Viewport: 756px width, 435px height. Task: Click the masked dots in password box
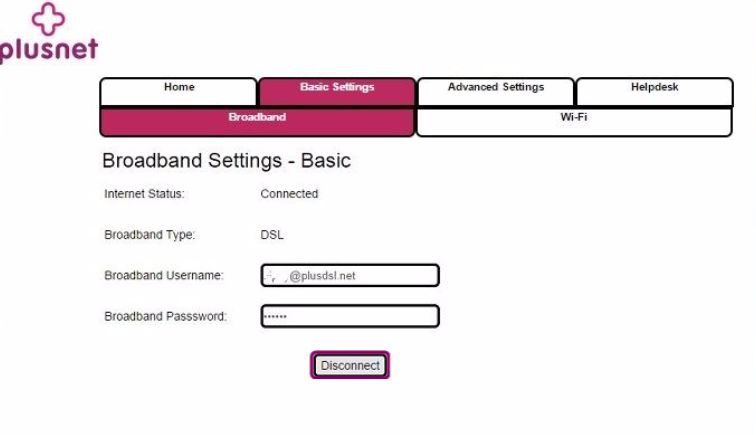click(x=275, y=317)
